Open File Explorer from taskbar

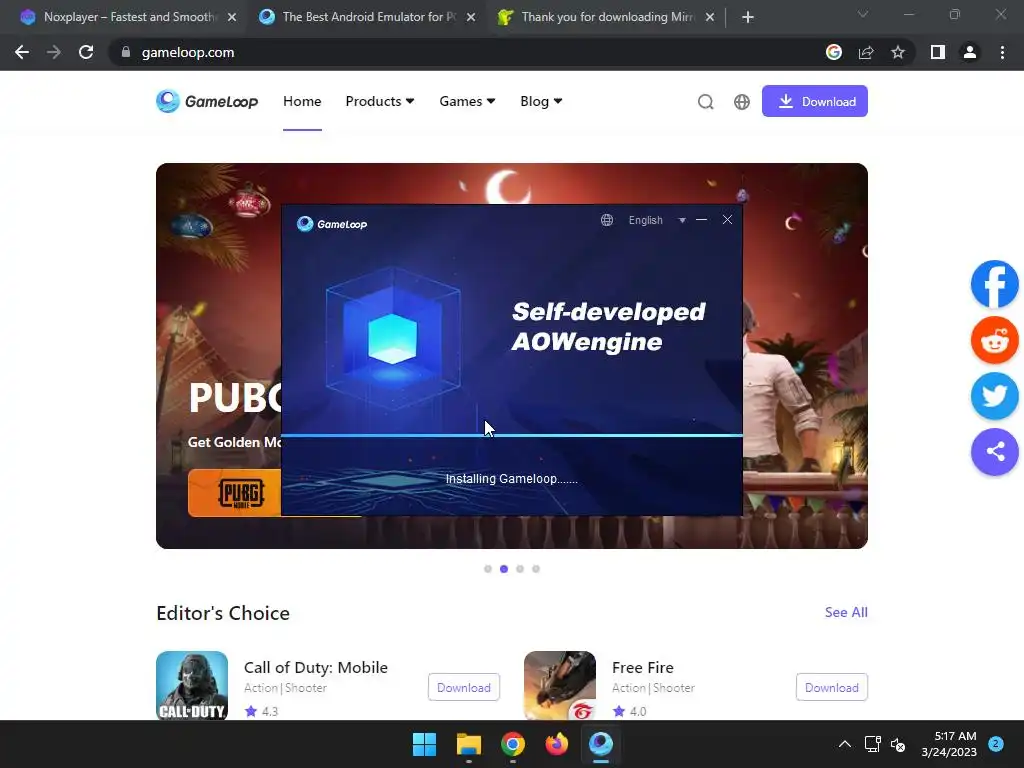(x=468, y=744)
